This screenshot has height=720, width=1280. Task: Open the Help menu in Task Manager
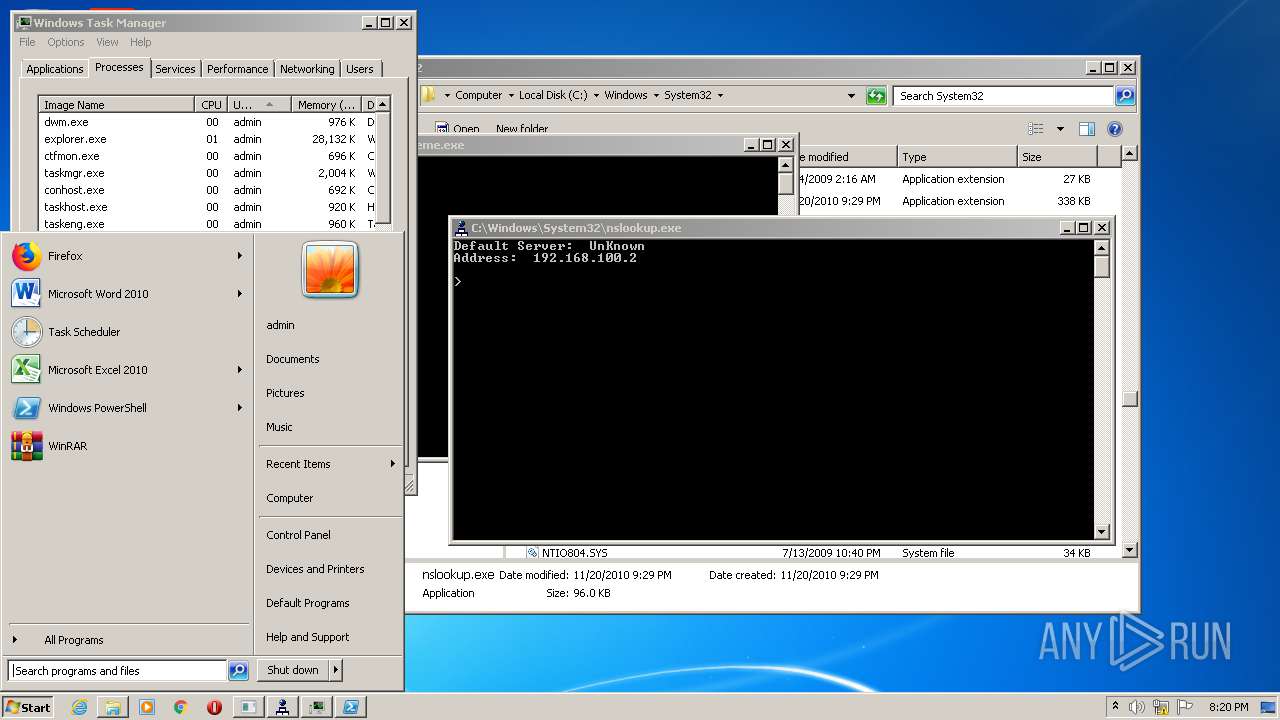click(x=141, y=42)
